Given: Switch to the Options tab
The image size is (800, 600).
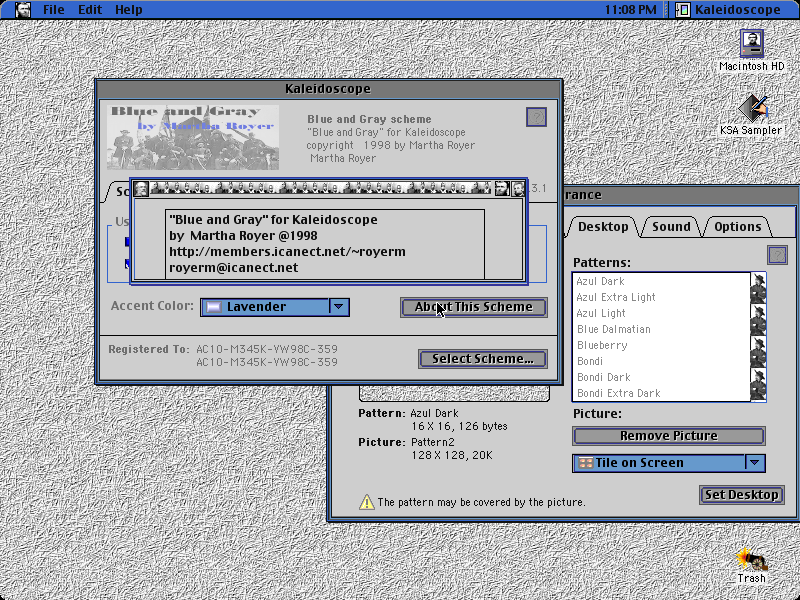Looking at the screenshot, I should pos(738,227).
